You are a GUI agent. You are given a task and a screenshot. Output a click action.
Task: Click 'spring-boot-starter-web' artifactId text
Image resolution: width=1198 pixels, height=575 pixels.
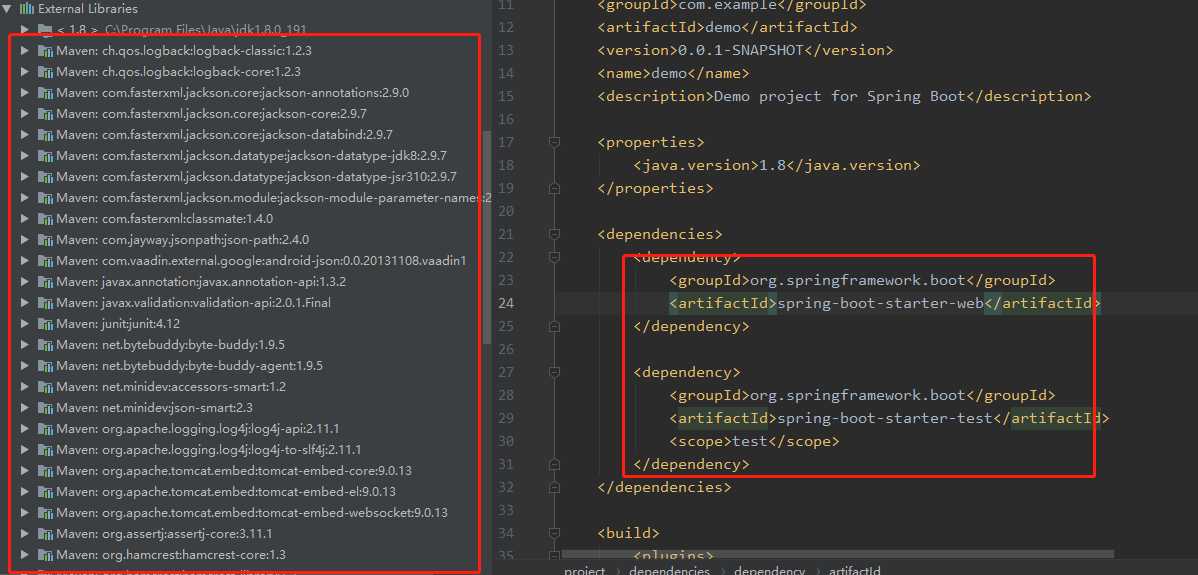click(880, 303)
